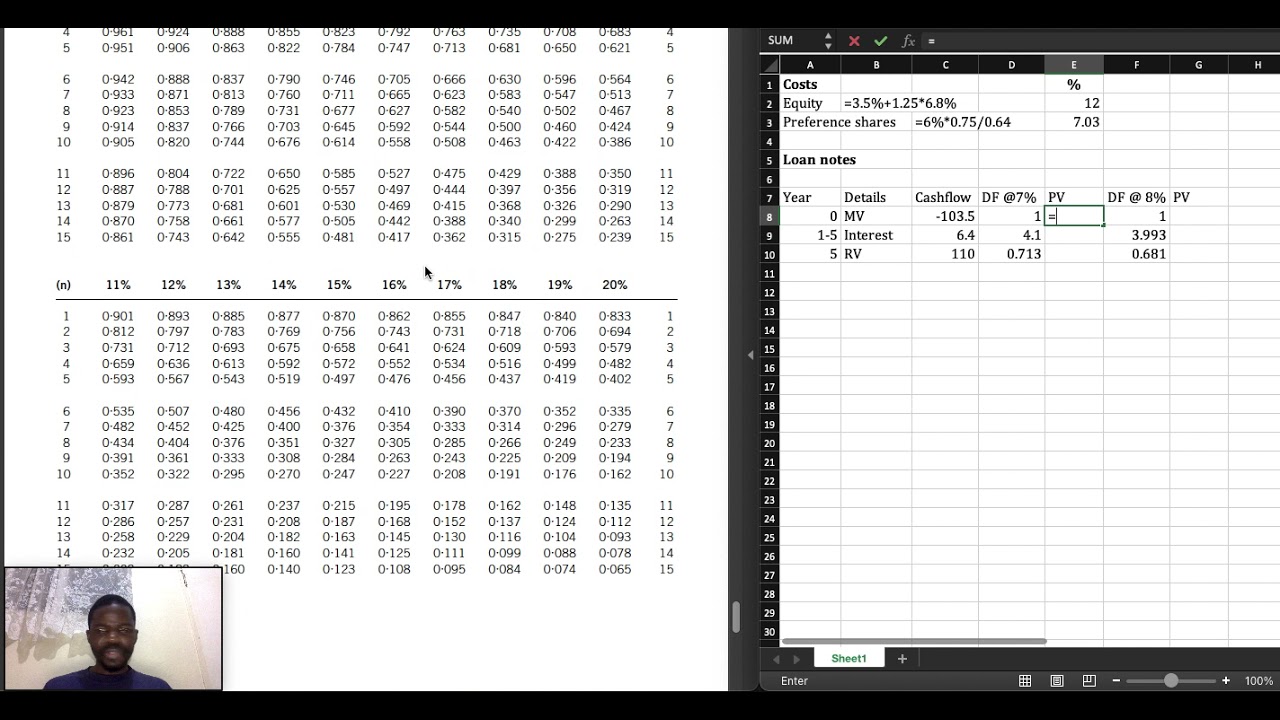1280x720 pixels.
Task: Select the cell showing 6.4
Action: [x=945, y=235]
